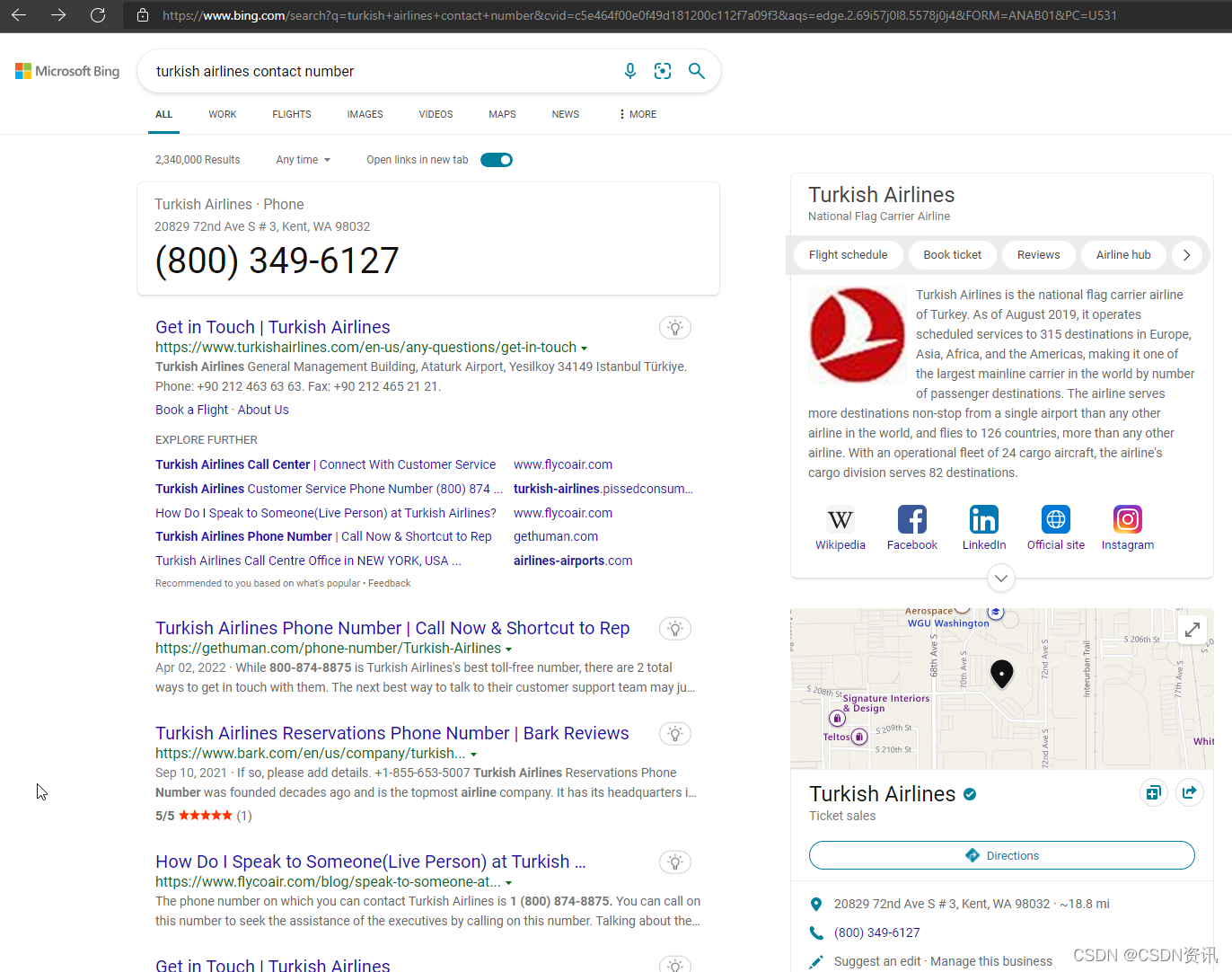Click Manage this business link
This screenshot has width=1232, height=972.
(x=991, y=961)
